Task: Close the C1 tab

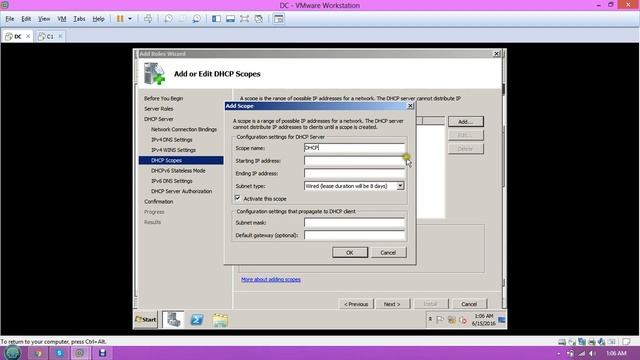Action: (x=60, y=36)
